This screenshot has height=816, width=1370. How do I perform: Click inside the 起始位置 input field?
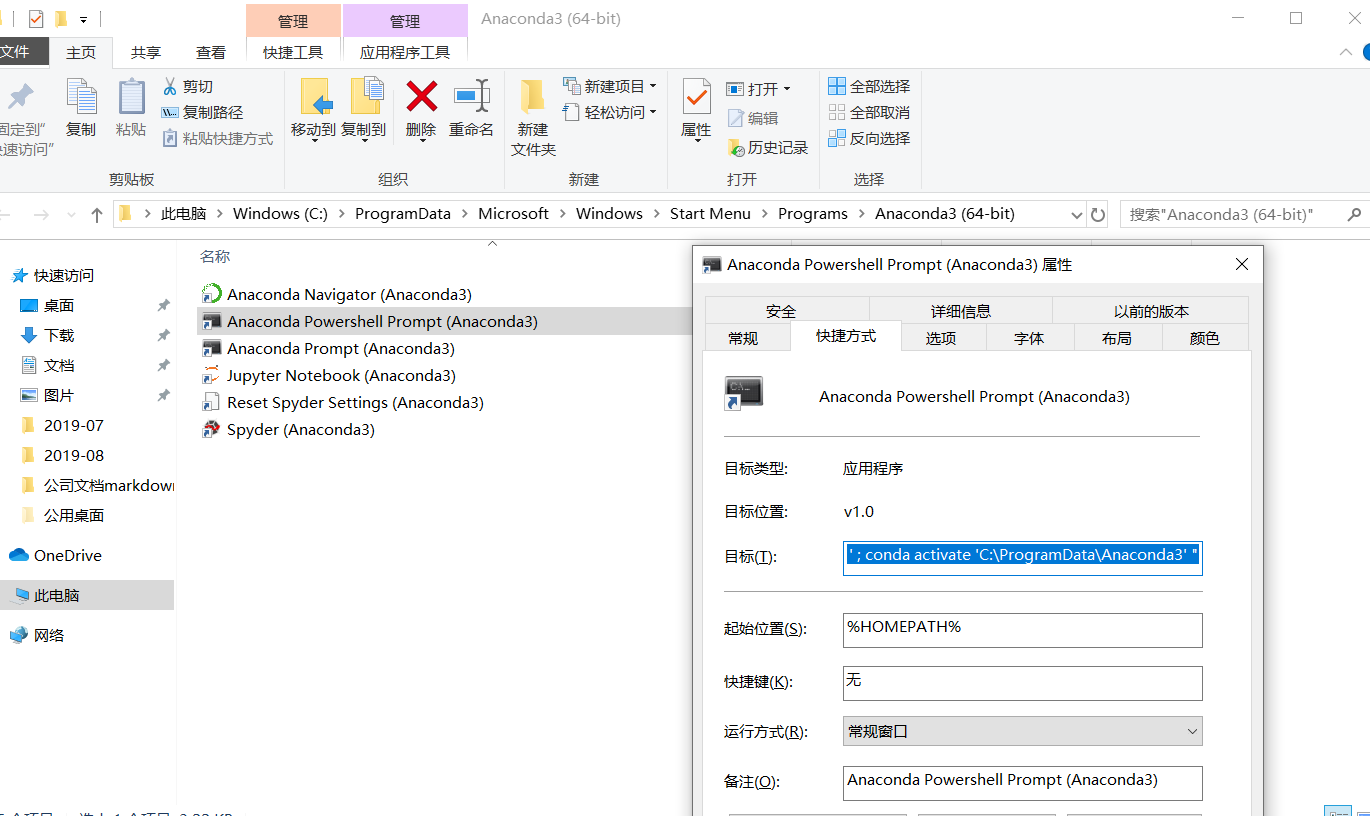click(1022, 630)
